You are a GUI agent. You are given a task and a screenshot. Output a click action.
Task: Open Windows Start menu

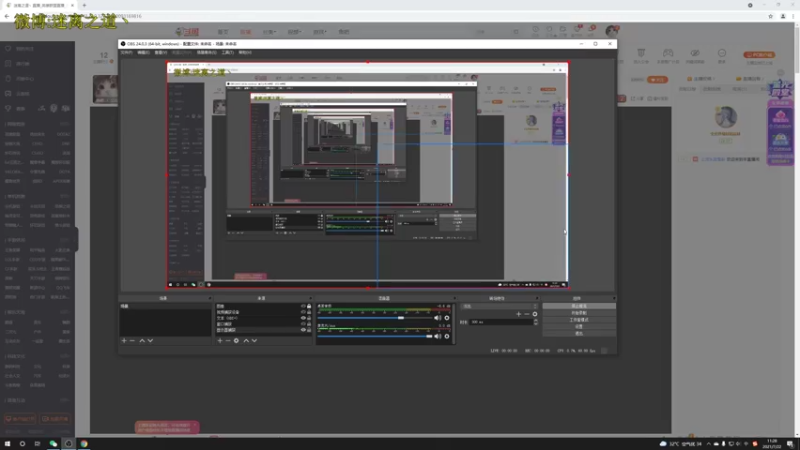tap(7, 444)
